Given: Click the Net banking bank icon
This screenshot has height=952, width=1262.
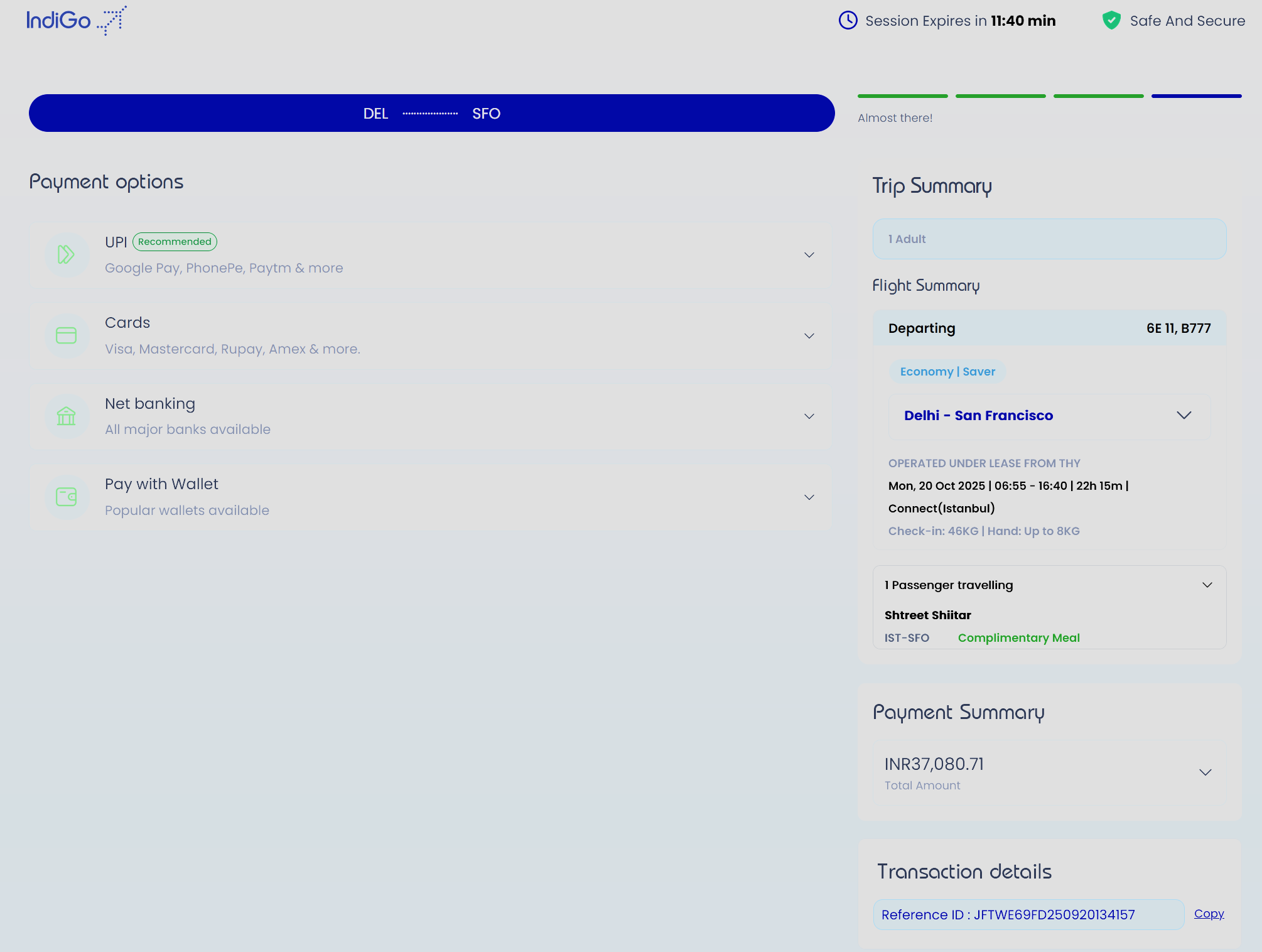Looking at the screenshot, I should 67,416.
